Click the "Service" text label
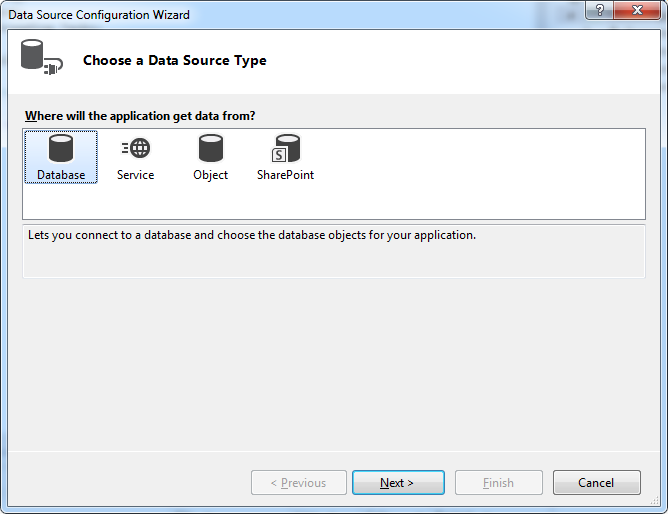 click(x=135, y=175)
